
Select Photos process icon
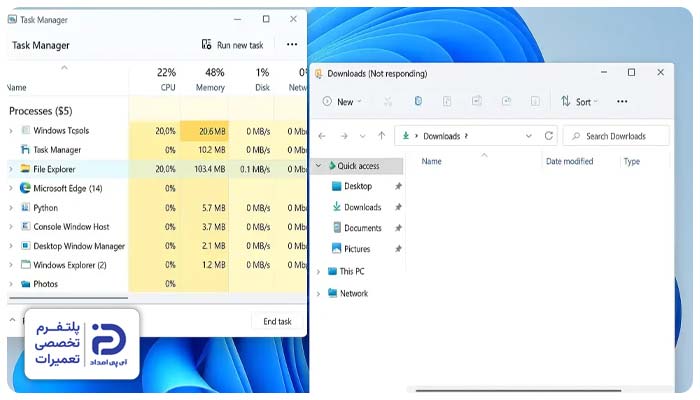click(25, 284)
